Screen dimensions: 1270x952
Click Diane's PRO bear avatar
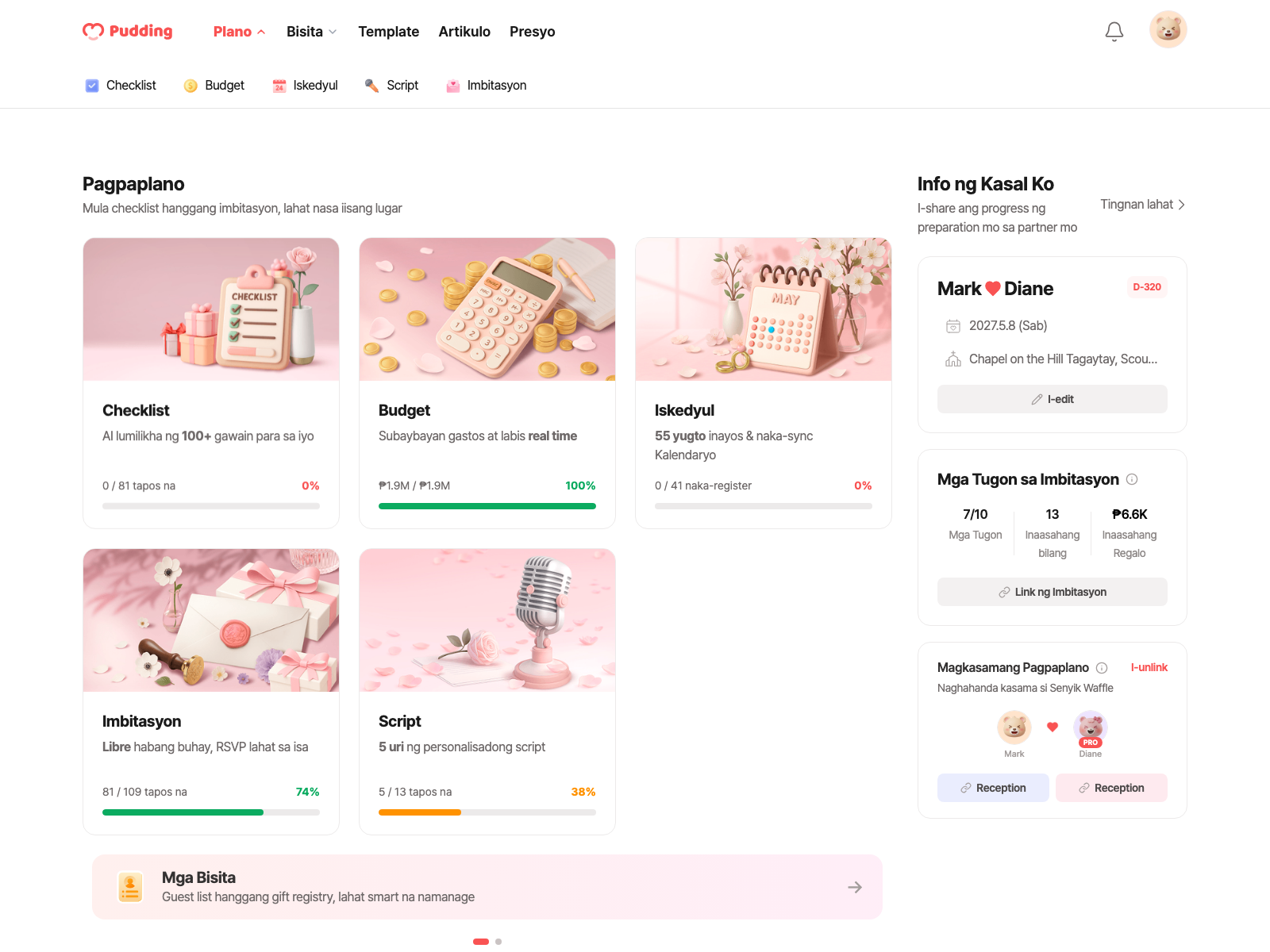point(1091,727)
